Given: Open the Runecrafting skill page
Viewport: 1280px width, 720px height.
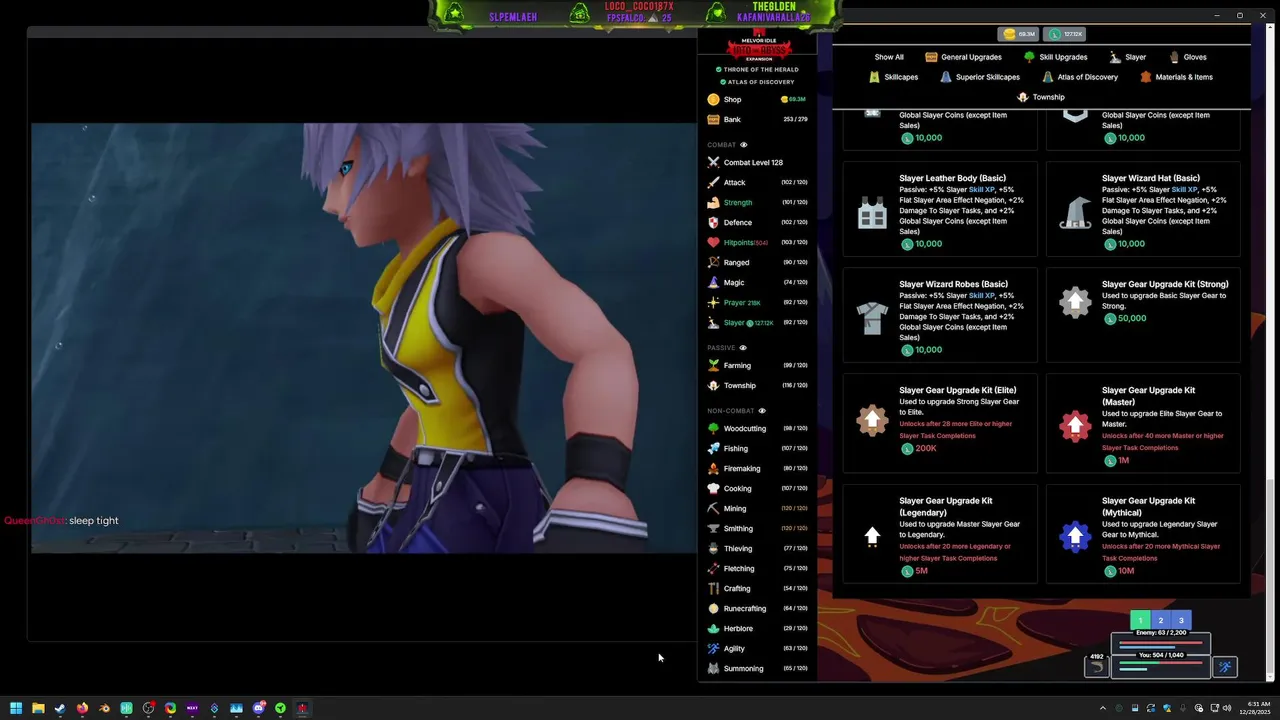Looking at the screenshot, I should coord(758,608).
